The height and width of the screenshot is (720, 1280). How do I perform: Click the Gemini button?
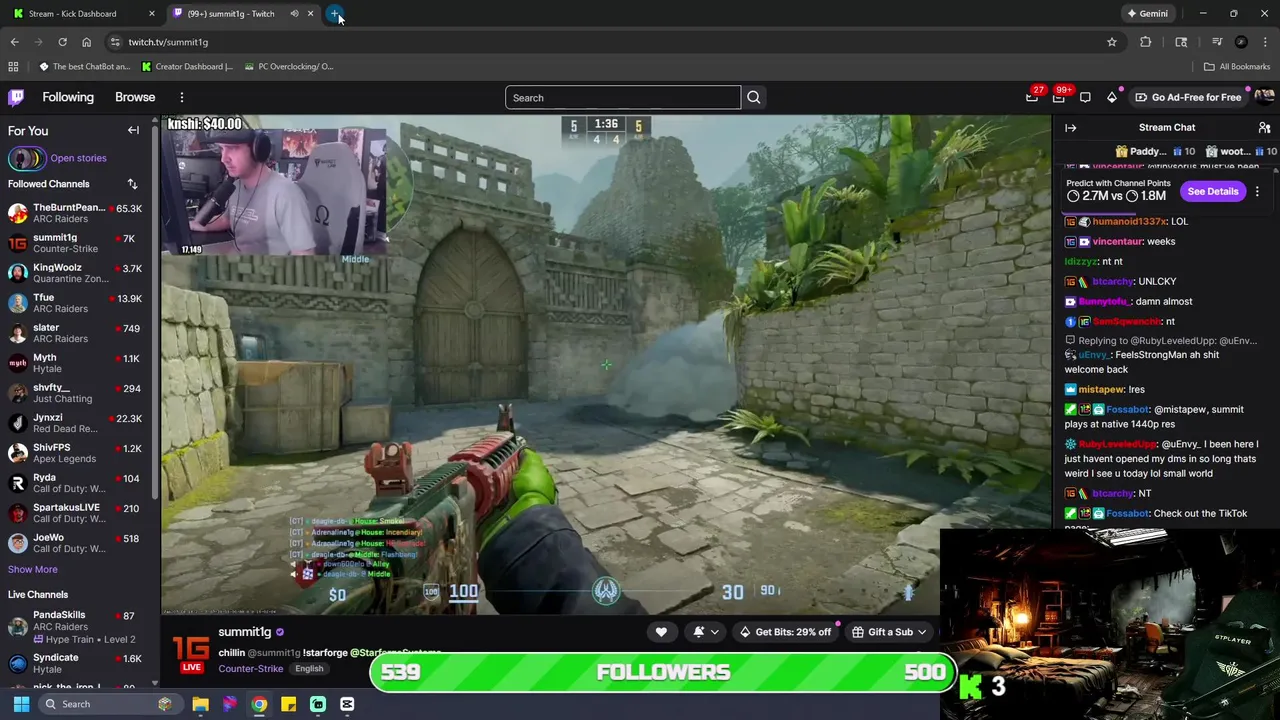(x=1148, y=14)
